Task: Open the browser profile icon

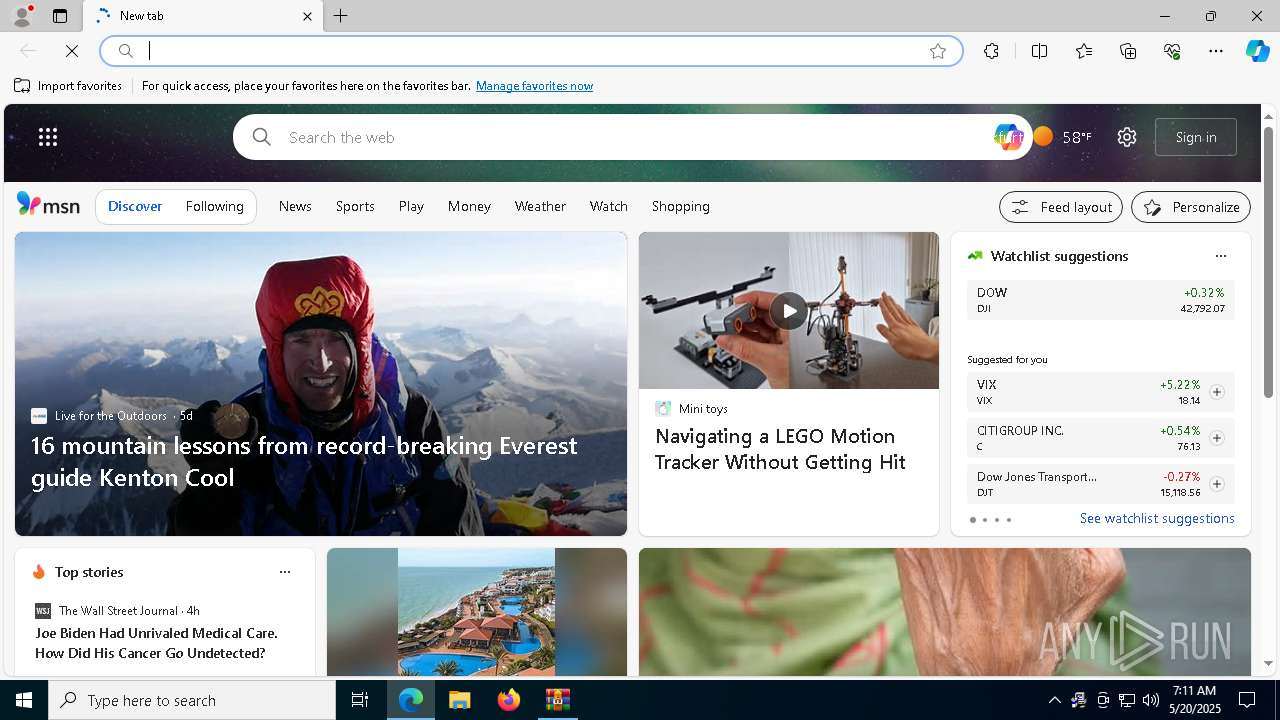Action: (x=21, y=16)
